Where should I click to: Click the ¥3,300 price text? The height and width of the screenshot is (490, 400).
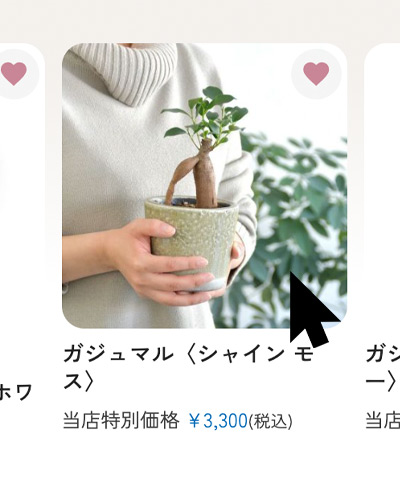218,421
